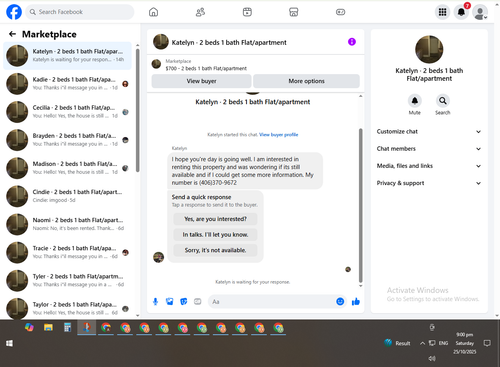Open the action center notification icon

tap(487, 343)
